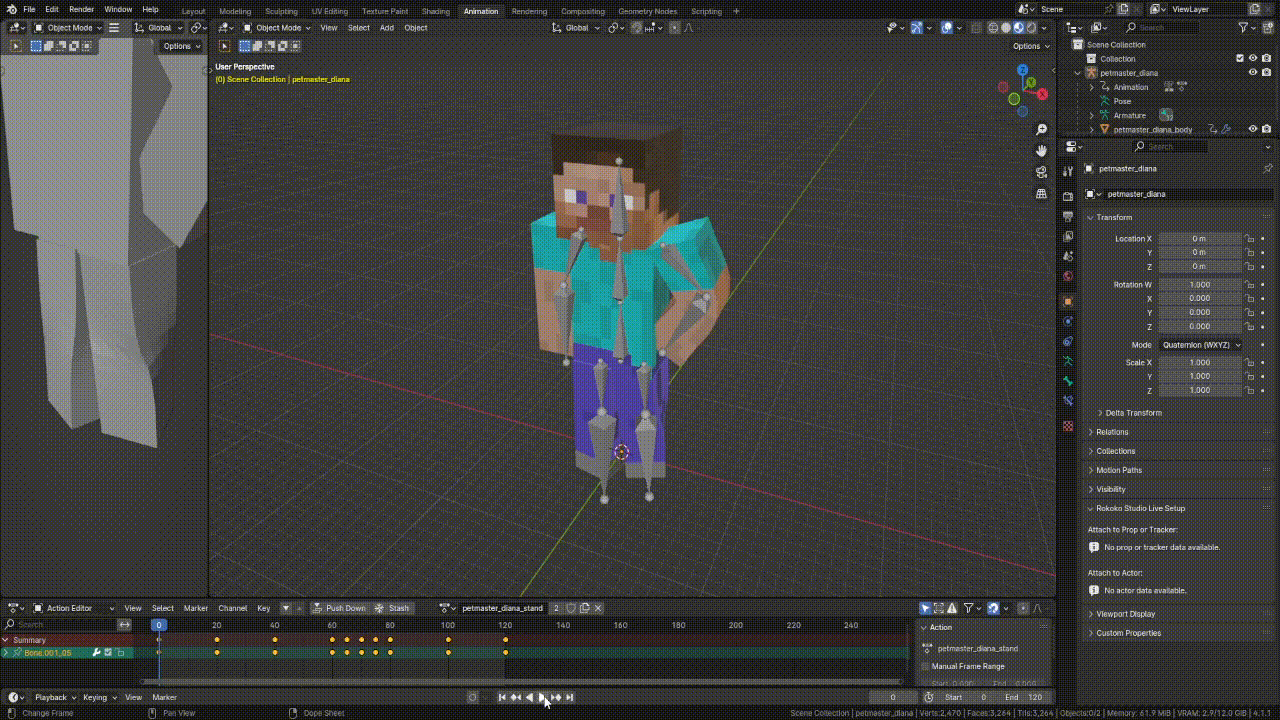Open the Render menu

click(x=81, y=9)
